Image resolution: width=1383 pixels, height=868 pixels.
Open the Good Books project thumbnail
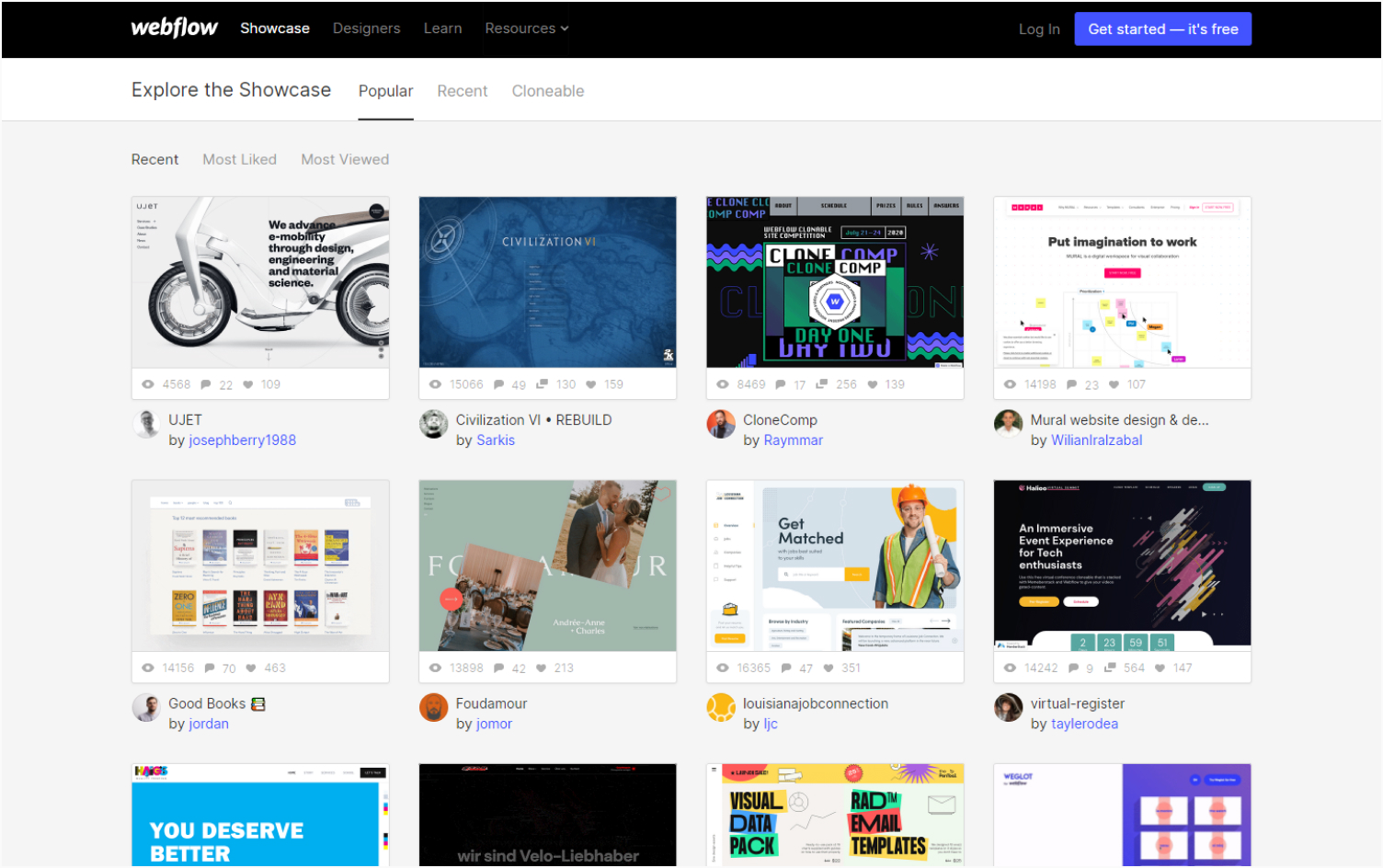[x=260, y=565]
